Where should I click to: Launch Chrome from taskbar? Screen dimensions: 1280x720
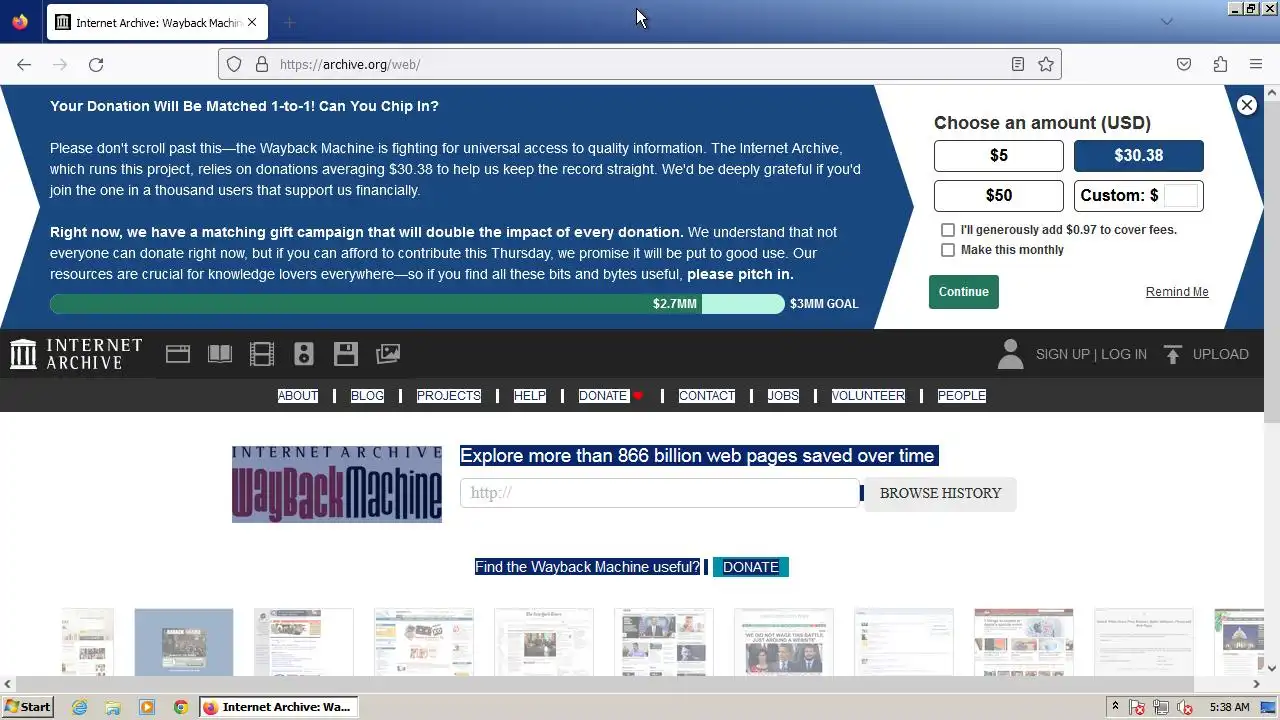click(x=181, y=707)
